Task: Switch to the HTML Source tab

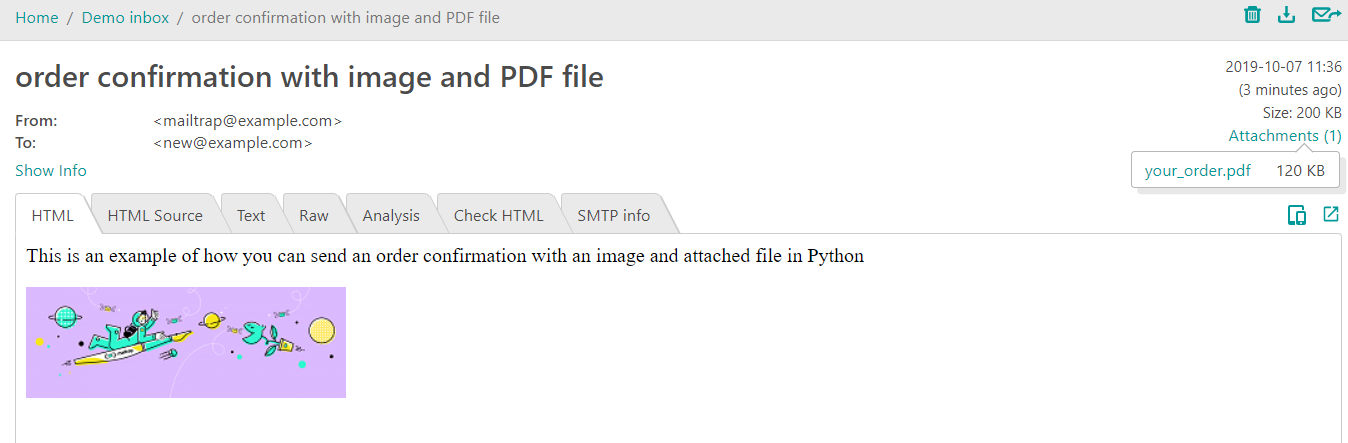Action: [155, 215]
